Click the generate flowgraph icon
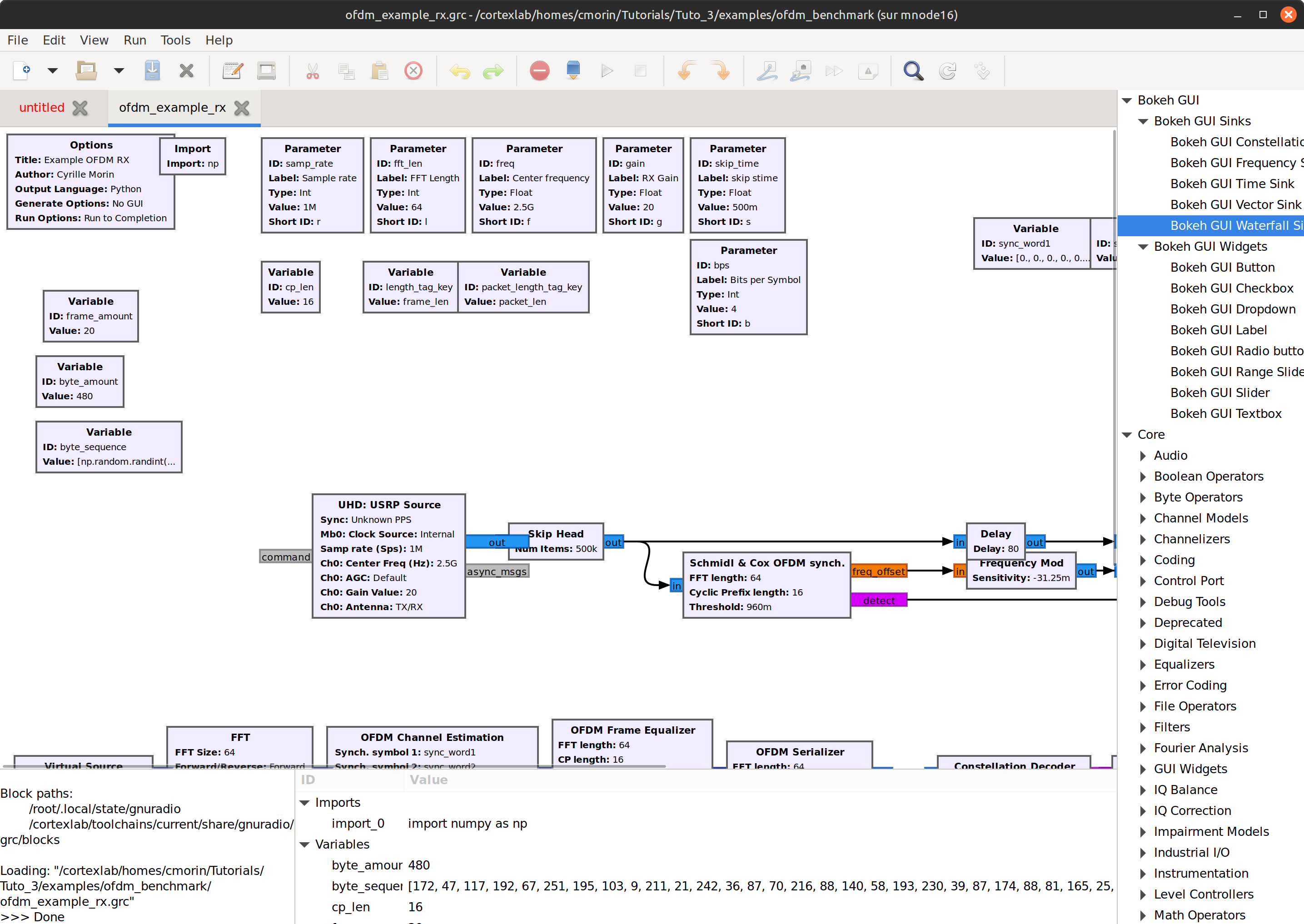The image size is (1304, 924). point(573,70)
